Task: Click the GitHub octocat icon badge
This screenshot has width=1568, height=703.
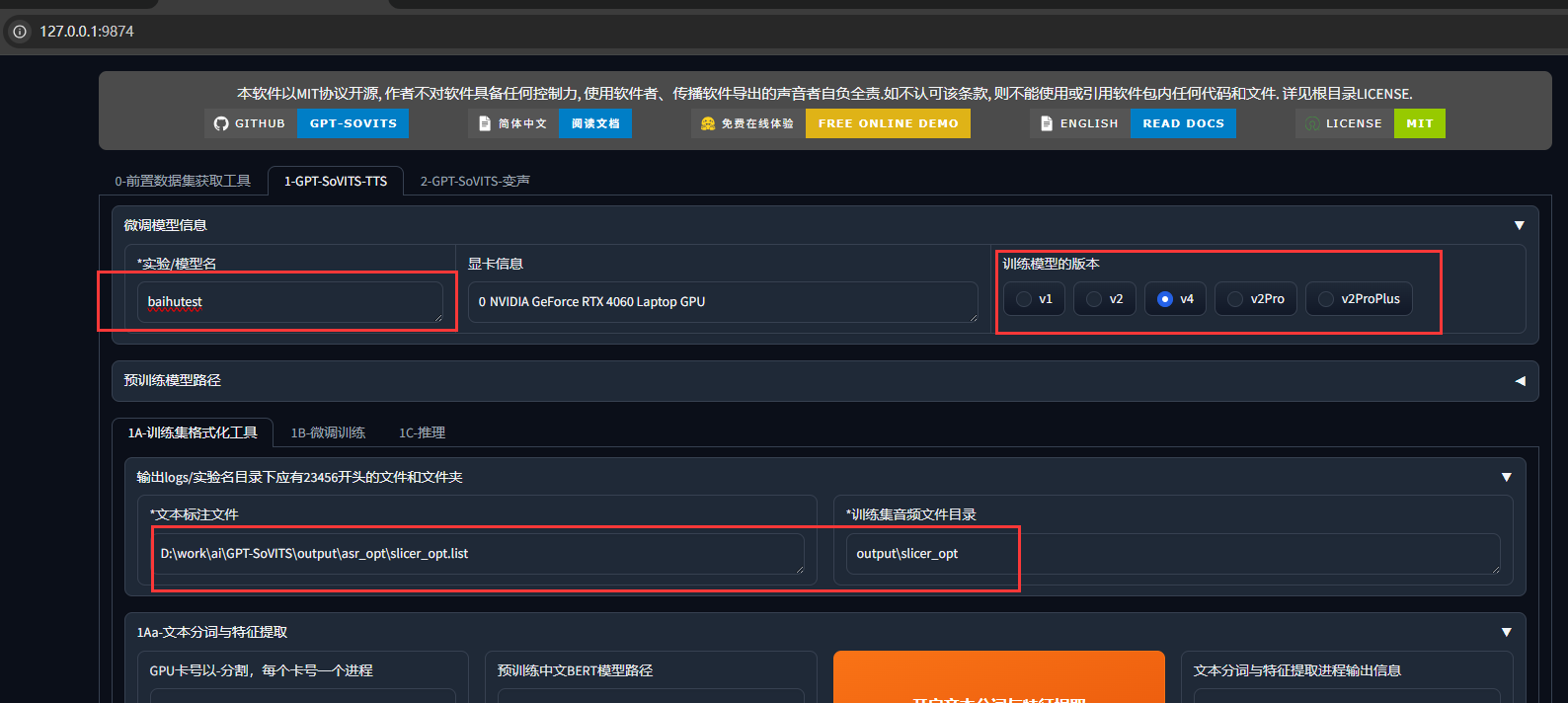Action: [x=221, y=123]
